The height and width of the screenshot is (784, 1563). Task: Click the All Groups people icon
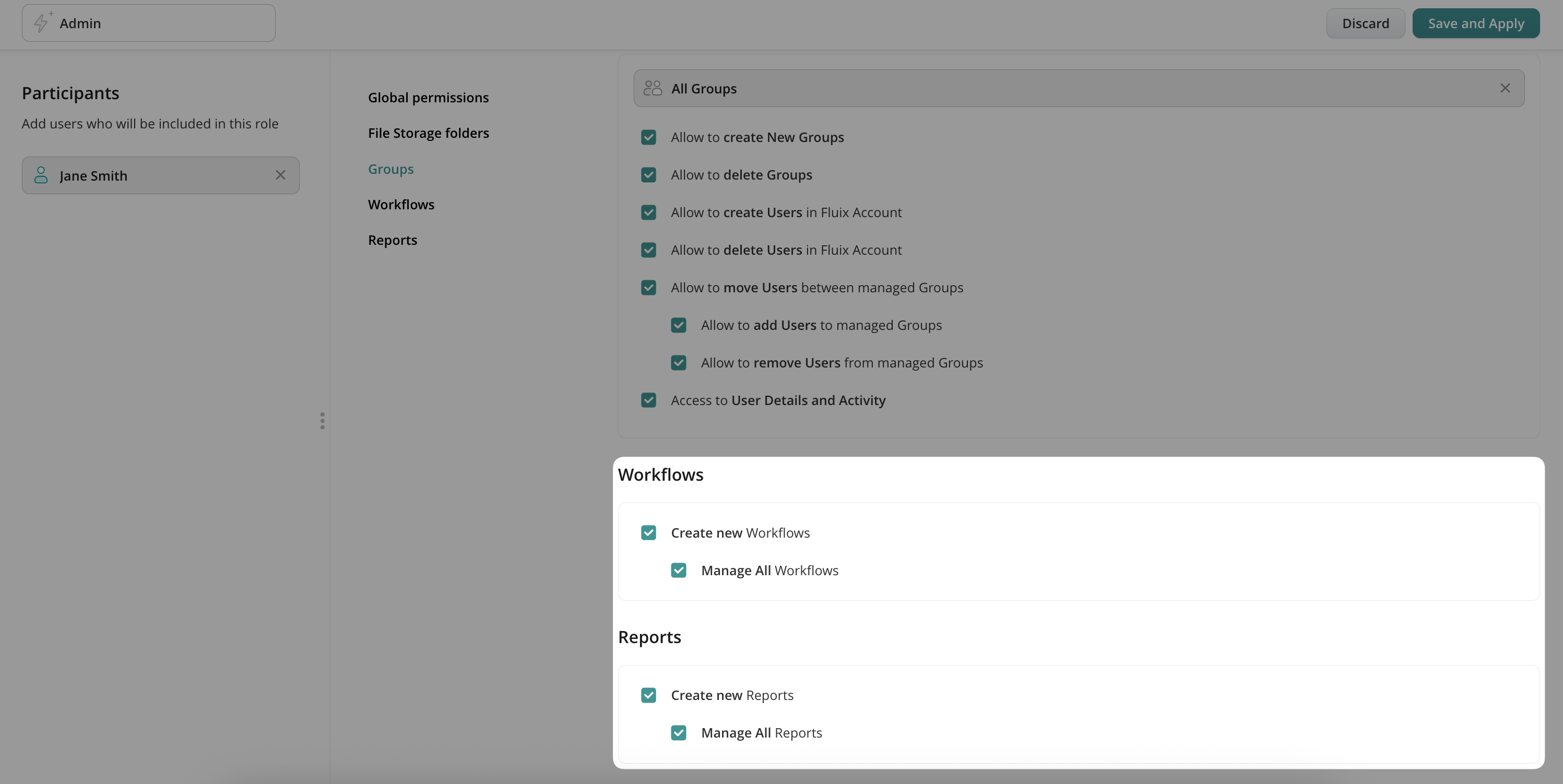(x=652, y=89)
